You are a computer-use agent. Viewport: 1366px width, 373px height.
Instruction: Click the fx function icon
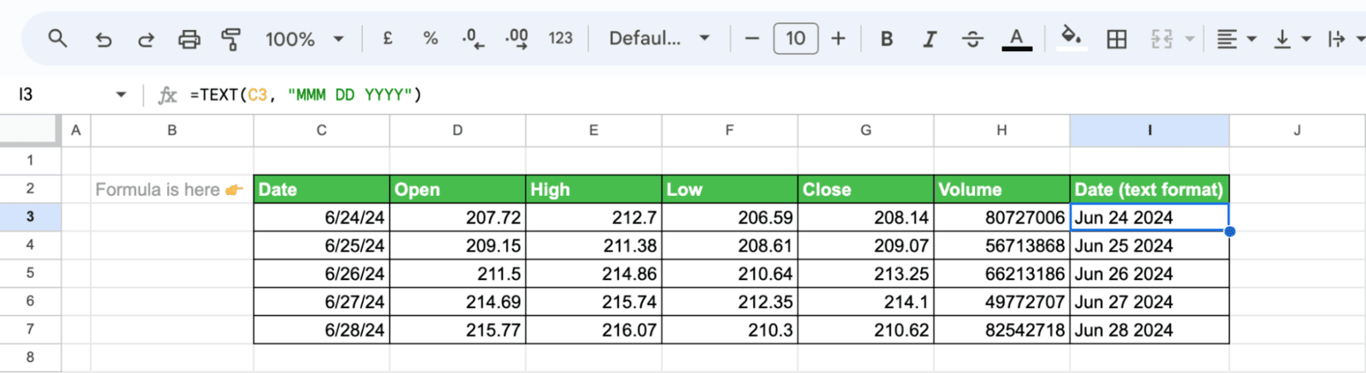point(167,95)
